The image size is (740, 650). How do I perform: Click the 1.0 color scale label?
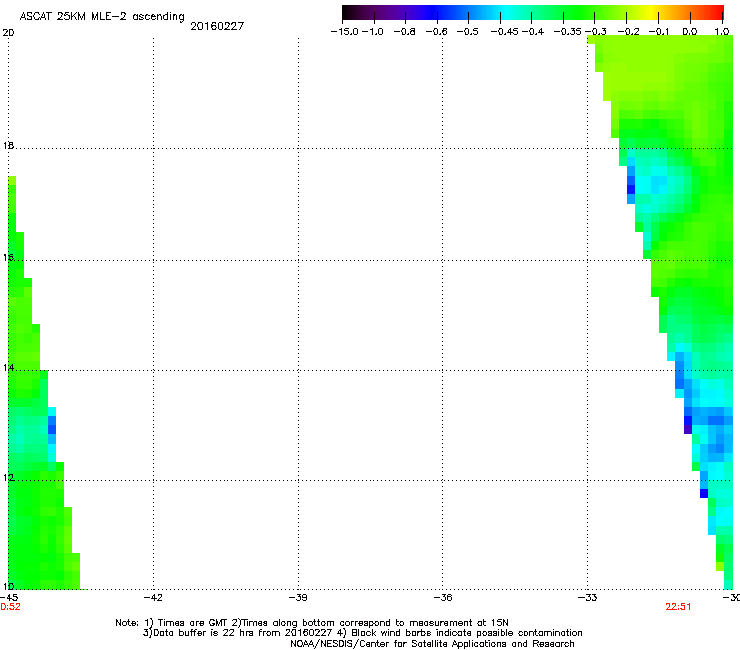click(x=722, y=32)
